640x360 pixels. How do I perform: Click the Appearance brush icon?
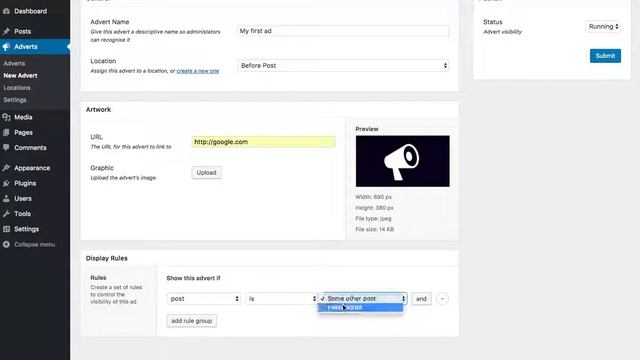coord(6,168)
